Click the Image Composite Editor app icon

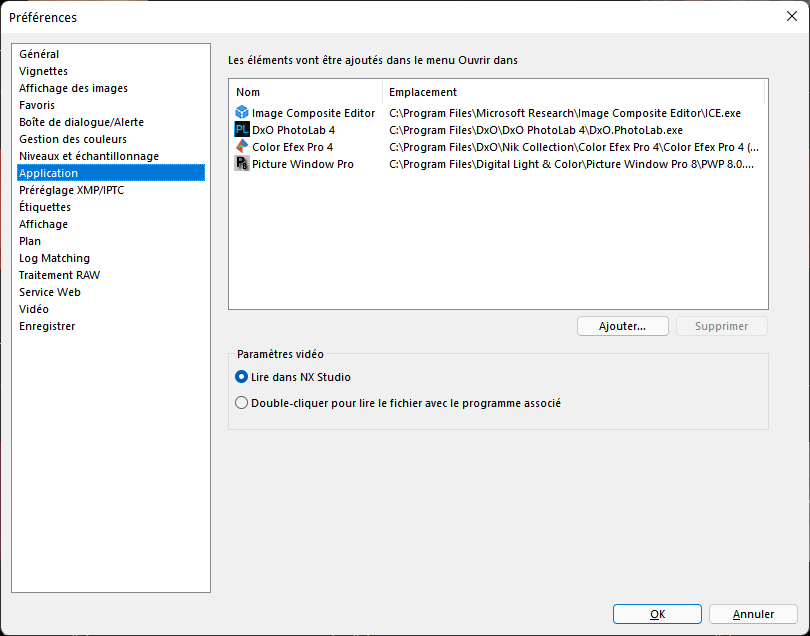pos(241,113)
